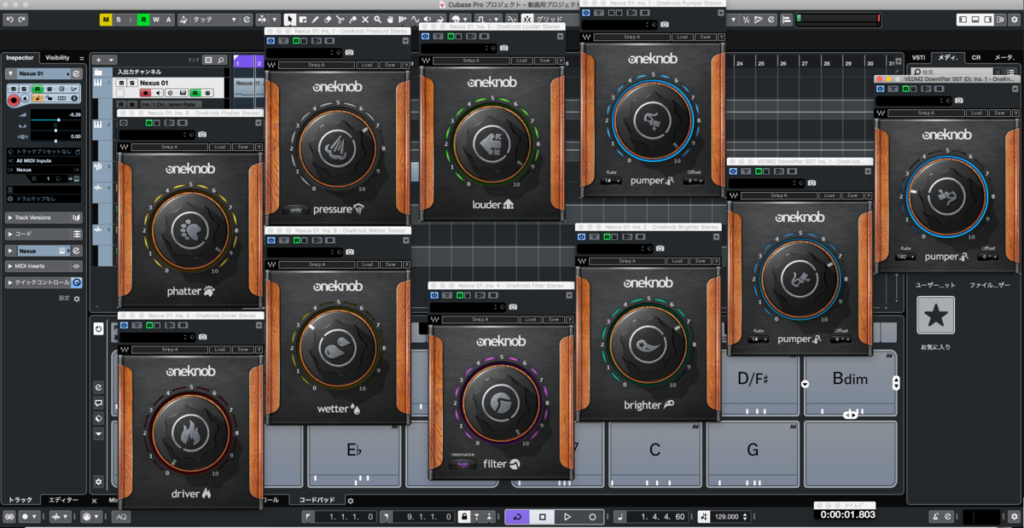Screen dimensions: 1024x528
Task: Open Setup gear in top-right toolbar
Action: [1016, 20]
